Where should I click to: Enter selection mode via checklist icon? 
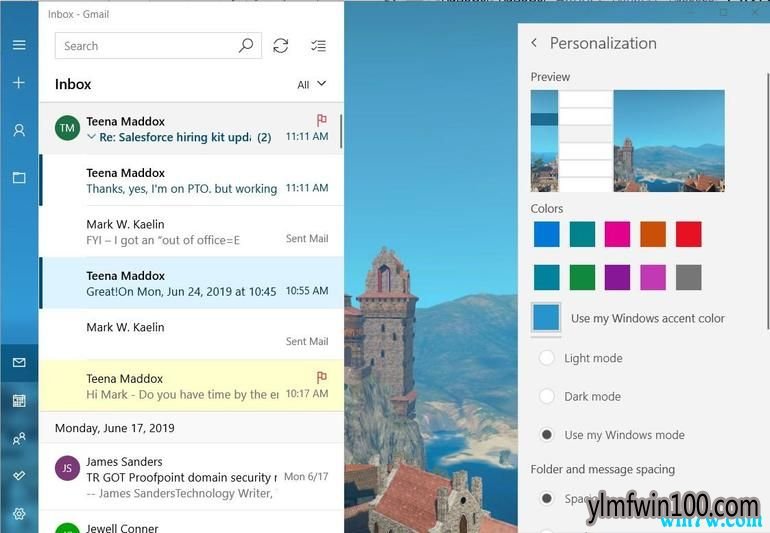pyautogui.click(x=318, y=46)
